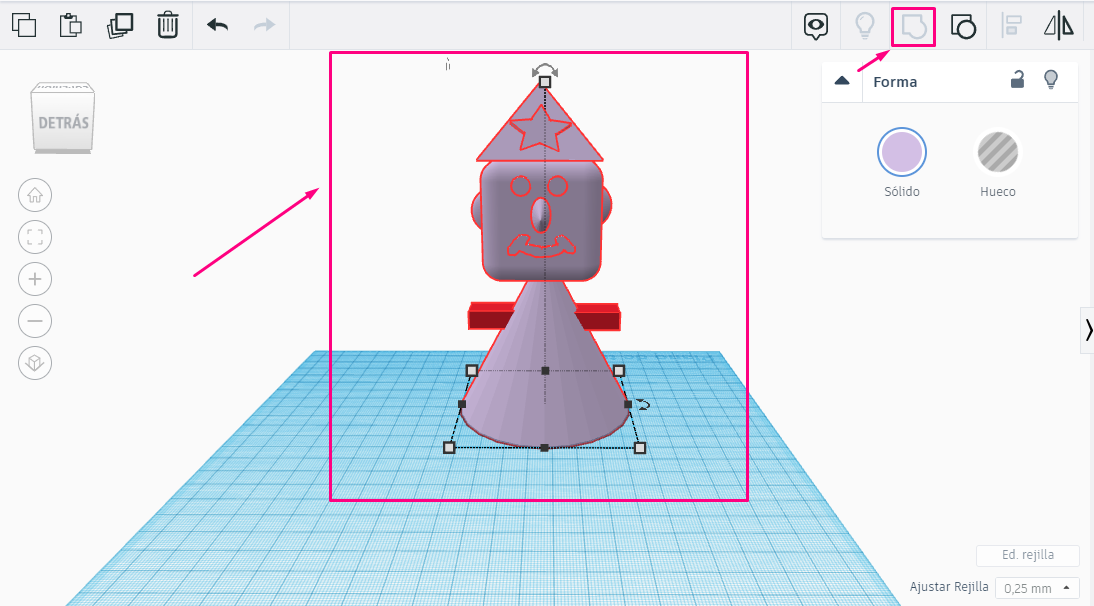Open the notes (eye speech bubble) tool
The image size is (1094, 606).
pos(816,26)
